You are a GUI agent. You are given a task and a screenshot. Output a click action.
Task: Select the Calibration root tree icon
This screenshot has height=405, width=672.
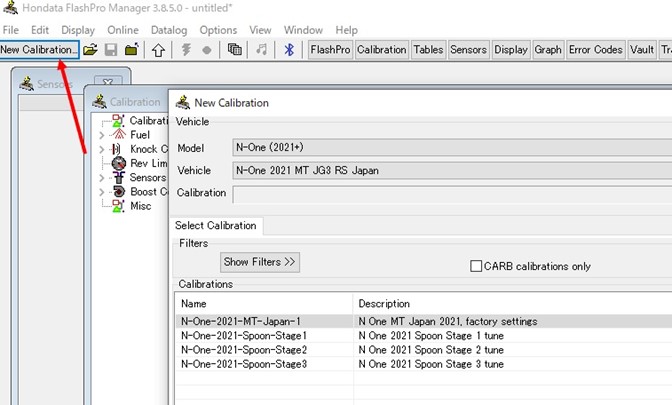[x=118, y=120]
